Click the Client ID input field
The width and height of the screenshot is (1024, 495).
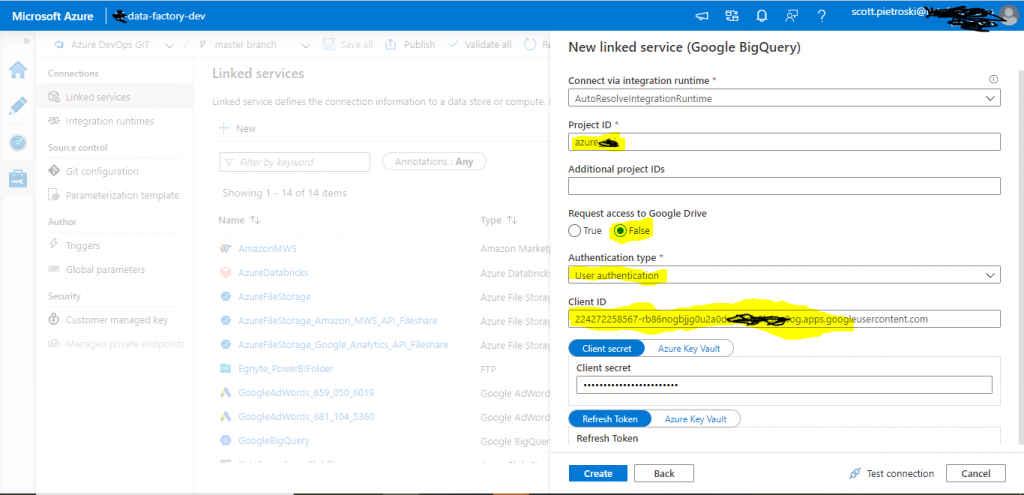click(x=784, y=319)
